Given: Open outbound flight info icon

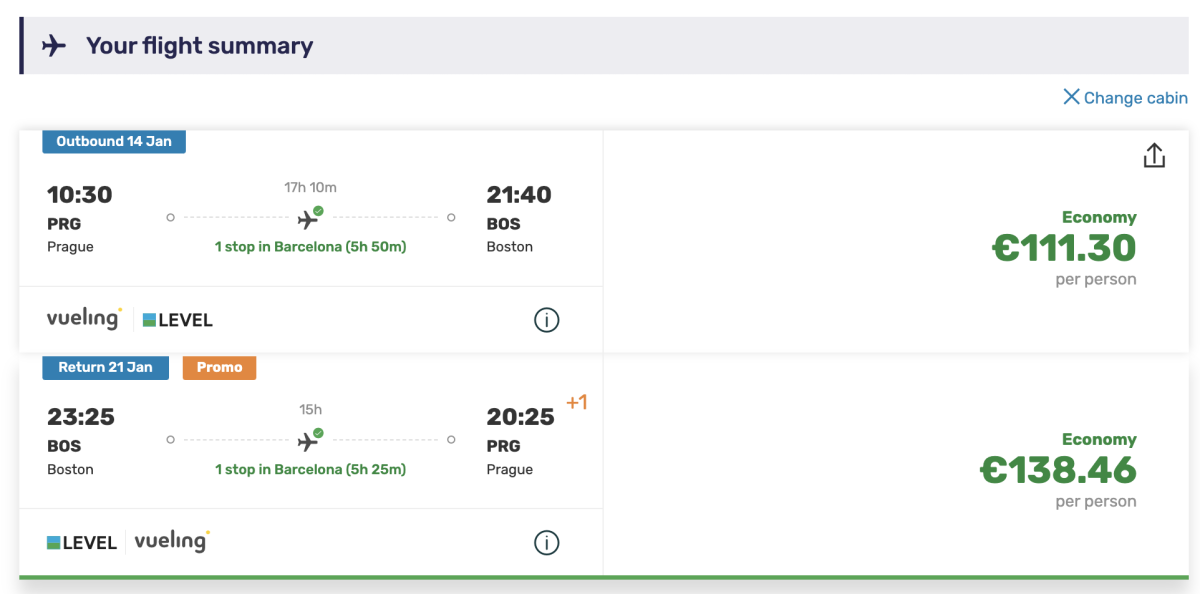Looking at the screenshot, I should 546,320.
